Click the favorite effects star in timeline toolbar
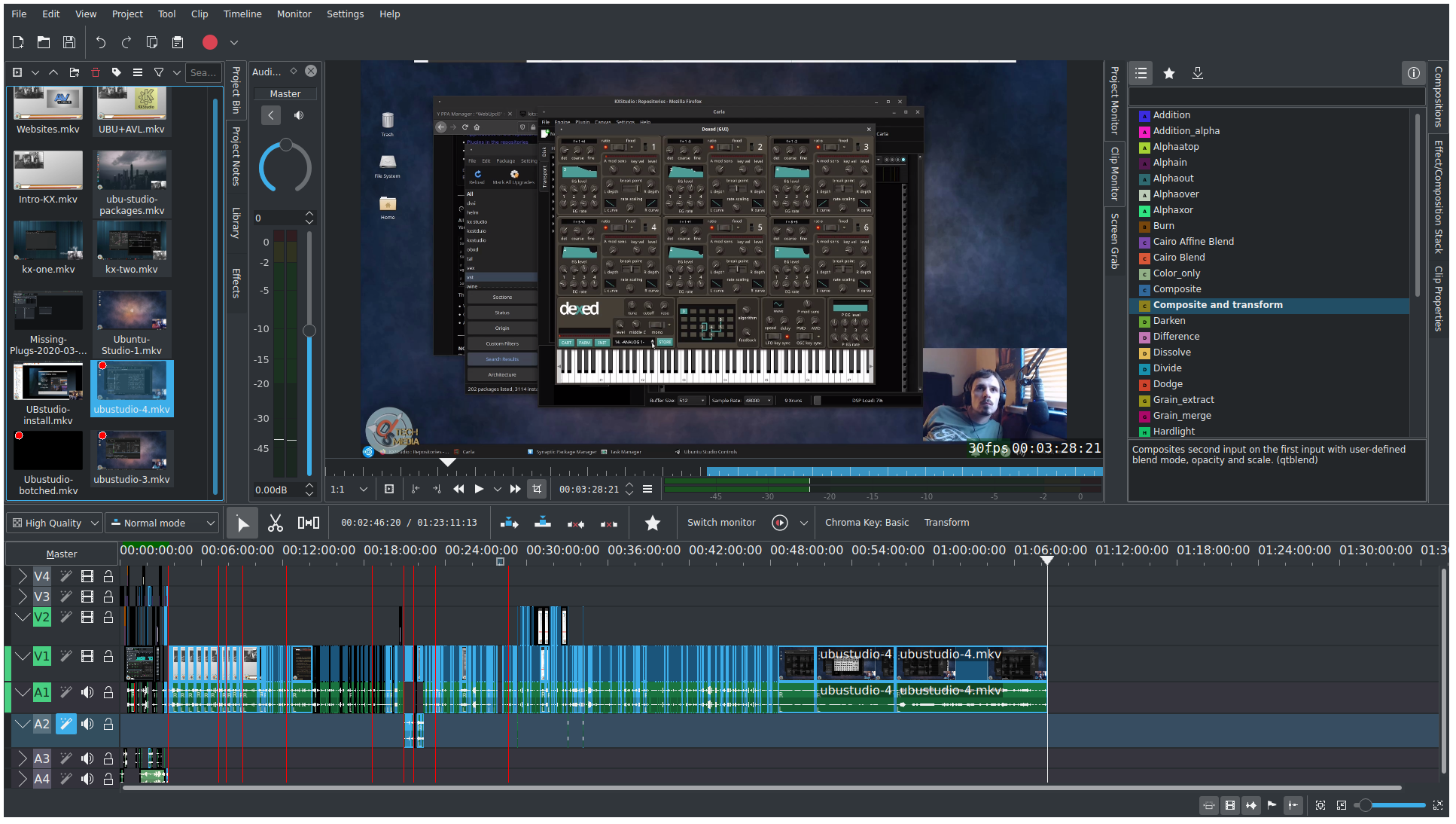Screen dimensions: 1456x824 click(653, 523)
